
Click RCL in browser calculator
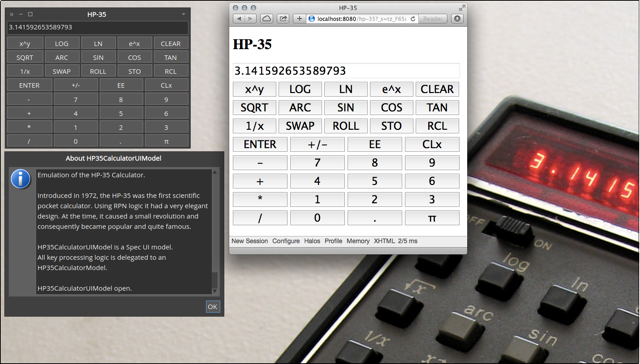(437, 126)
